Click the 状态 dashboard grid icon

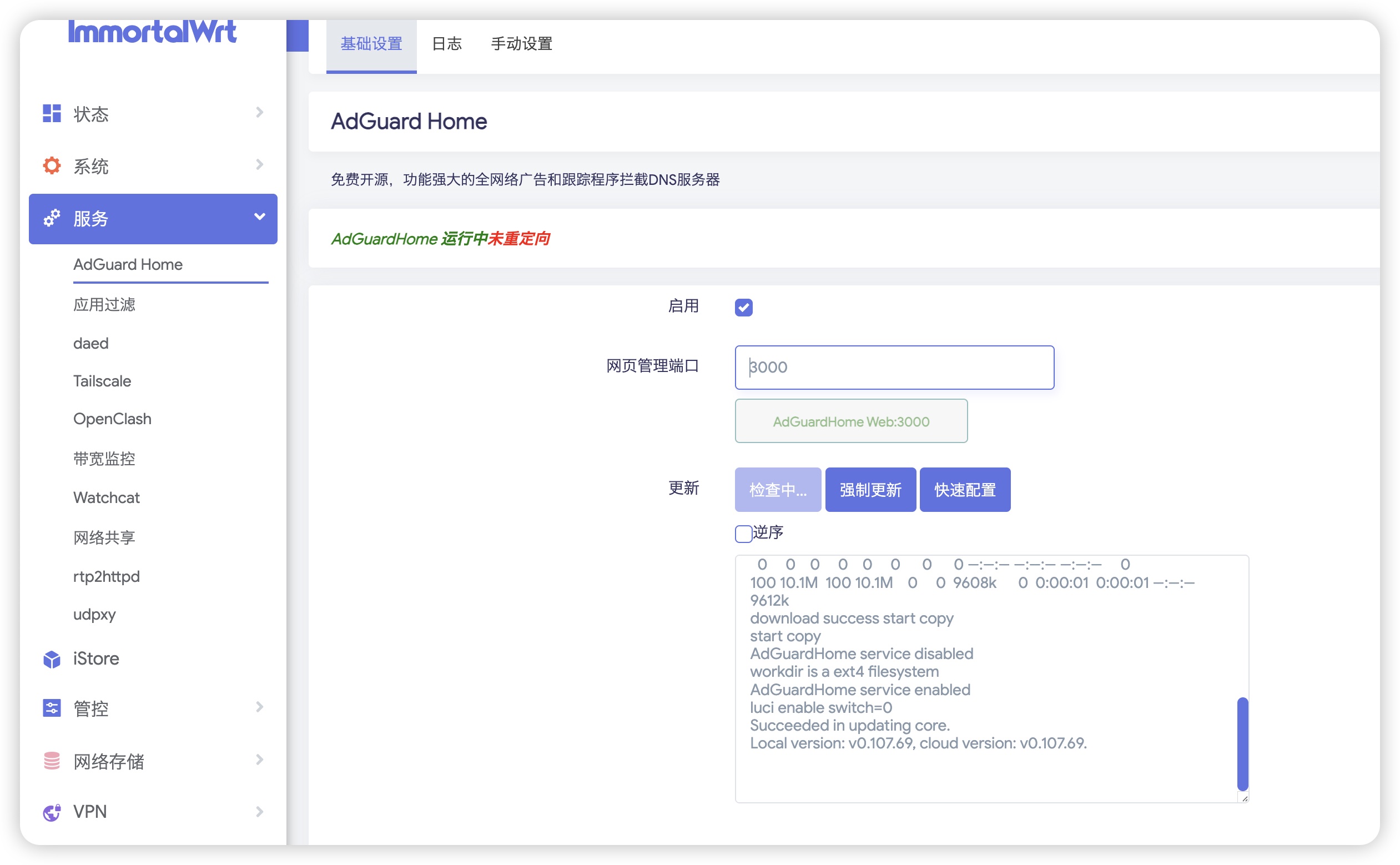click(52, 113)
